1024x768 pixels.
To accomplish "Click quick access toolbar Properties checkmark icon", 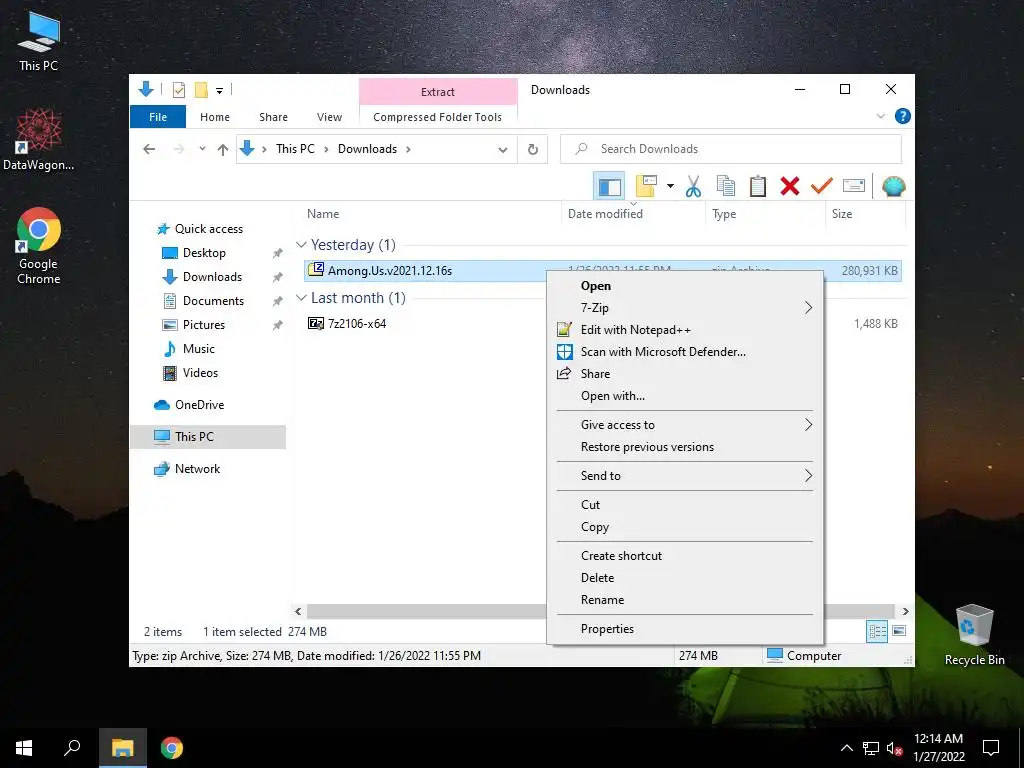I will coord(178,90).
